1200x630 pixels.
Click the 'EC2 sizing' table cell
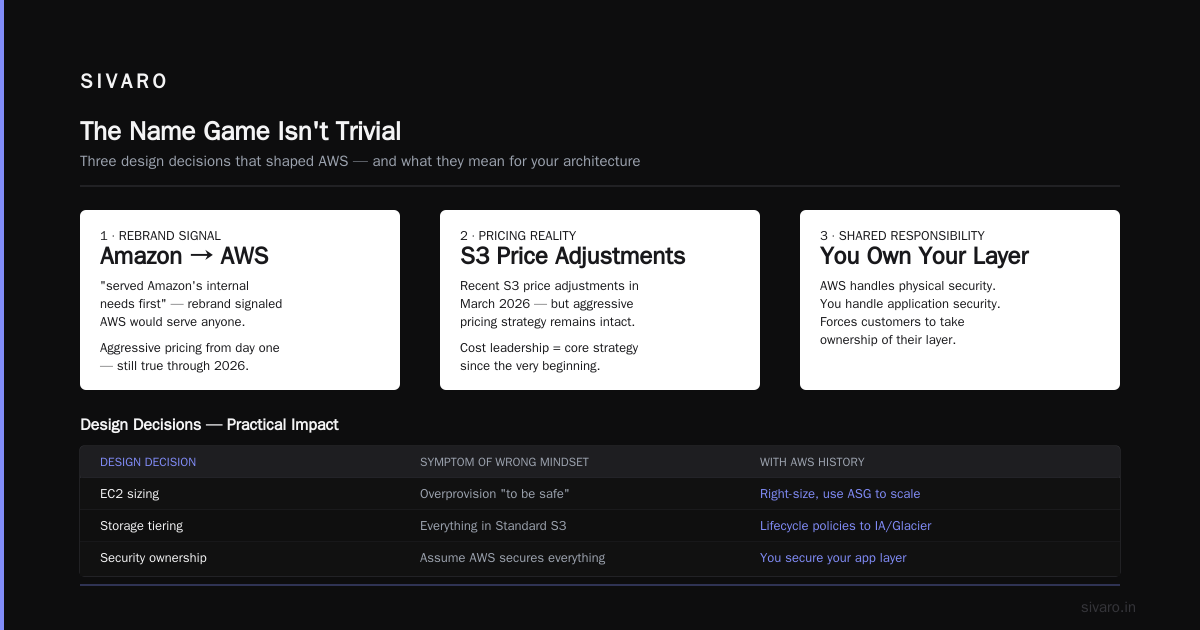[x=129, y=494]
